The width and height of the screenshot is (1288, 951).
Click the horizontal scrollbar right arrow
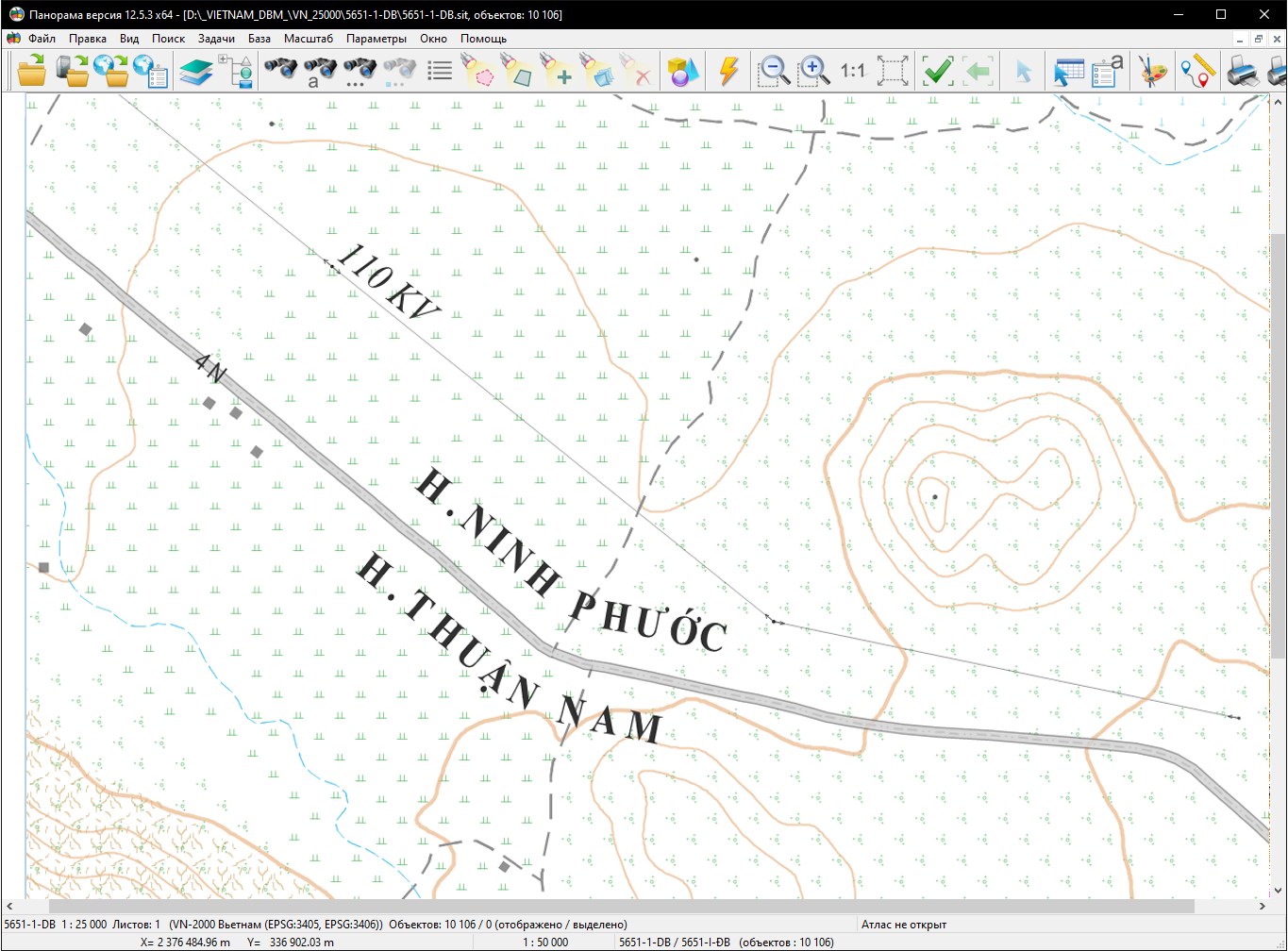point(1263,907)
